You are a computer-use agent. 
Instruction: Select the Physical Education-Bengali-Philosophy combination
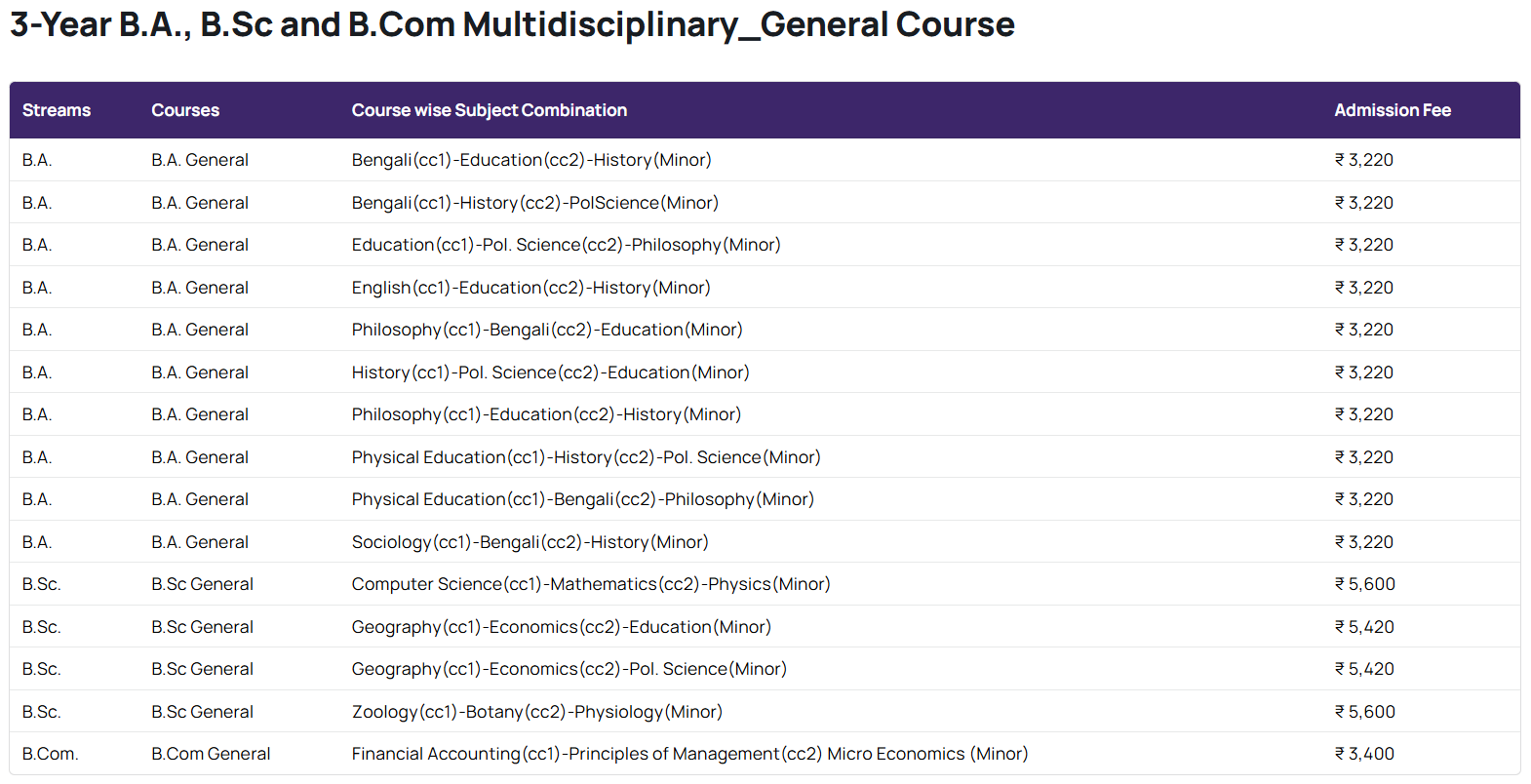582,499
